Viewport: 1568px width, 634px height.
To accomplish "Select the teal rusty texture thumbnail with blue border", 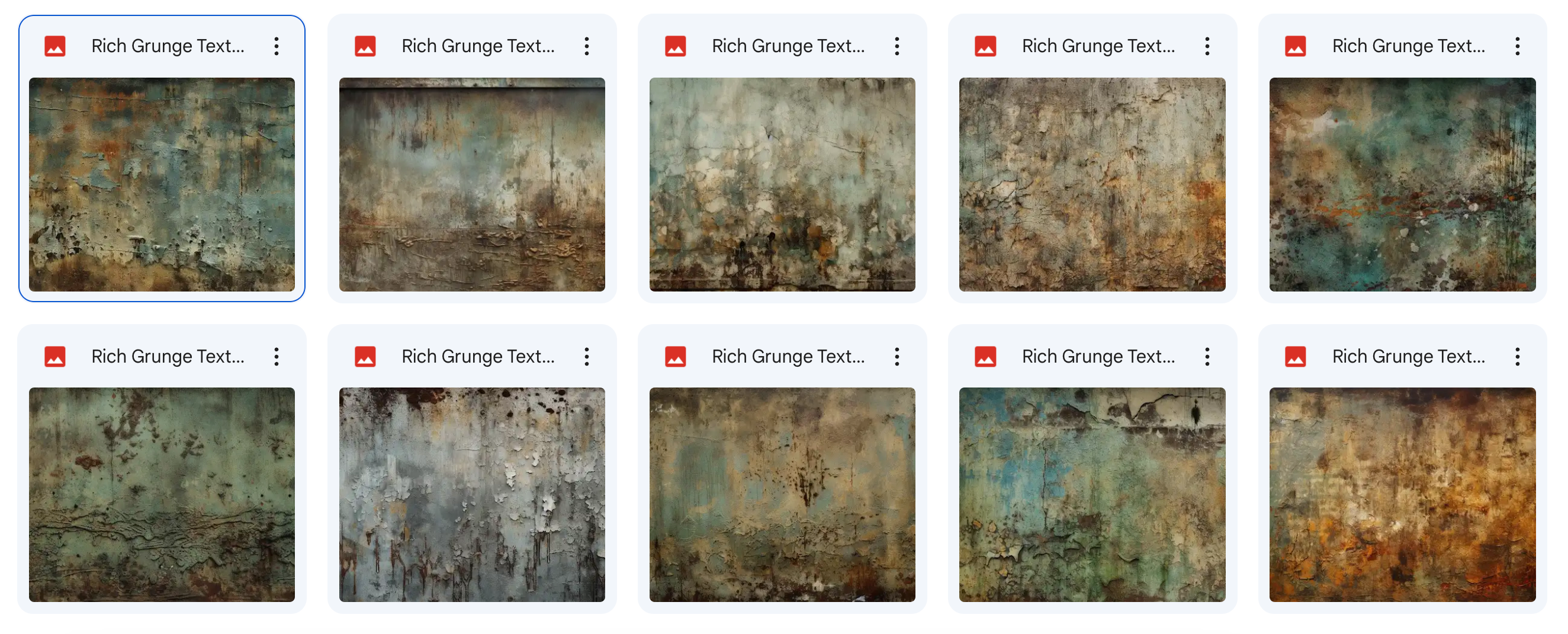I will [162, 184].
